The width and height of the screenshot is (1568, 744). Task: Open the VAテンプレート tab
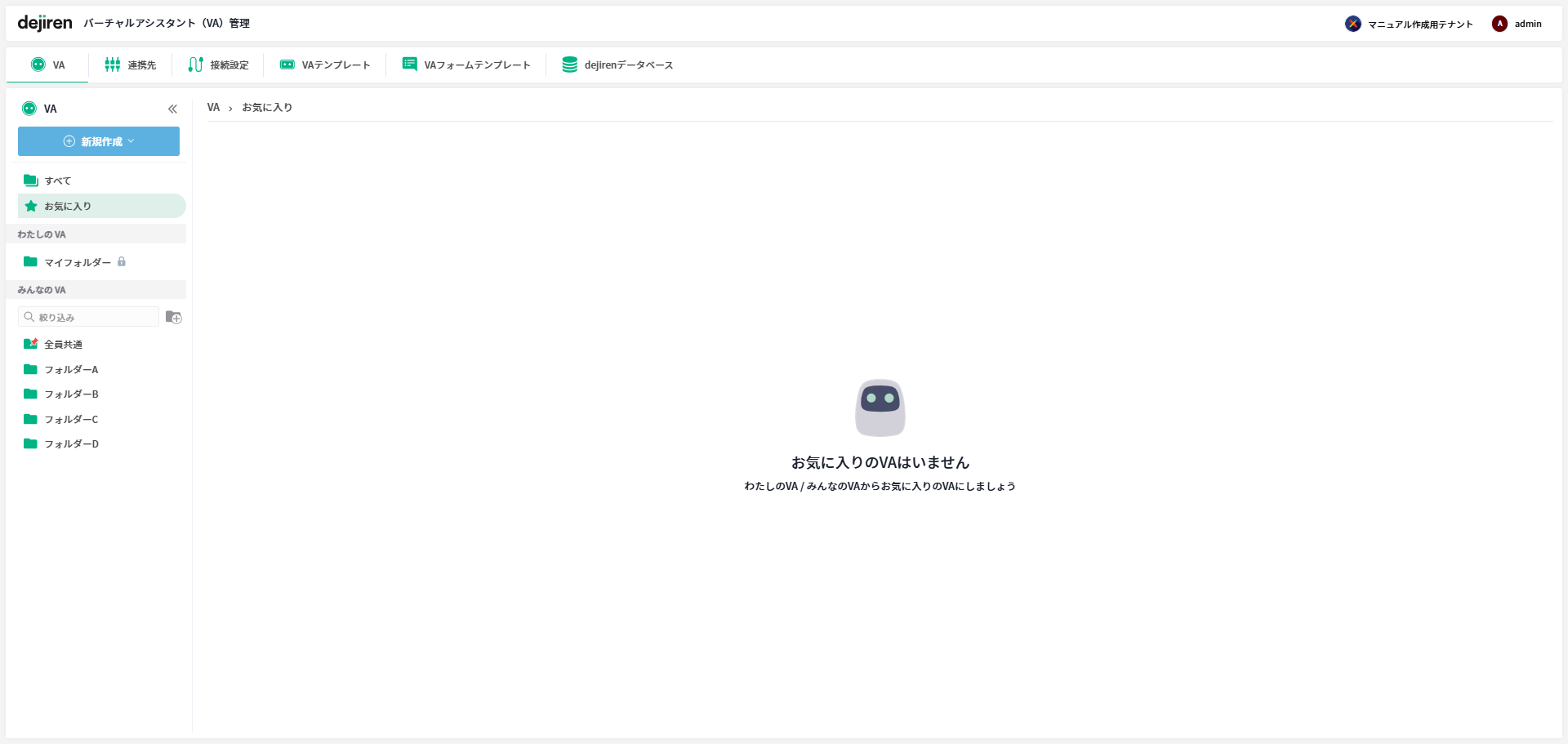pos(325,65)
